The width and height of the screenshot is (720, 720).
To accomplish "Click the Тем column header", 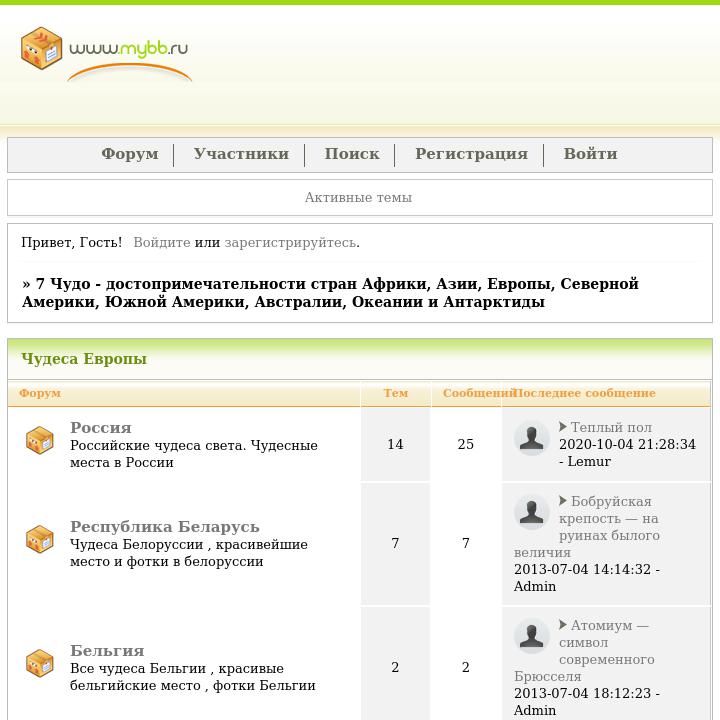I will [x=396, y=393].
